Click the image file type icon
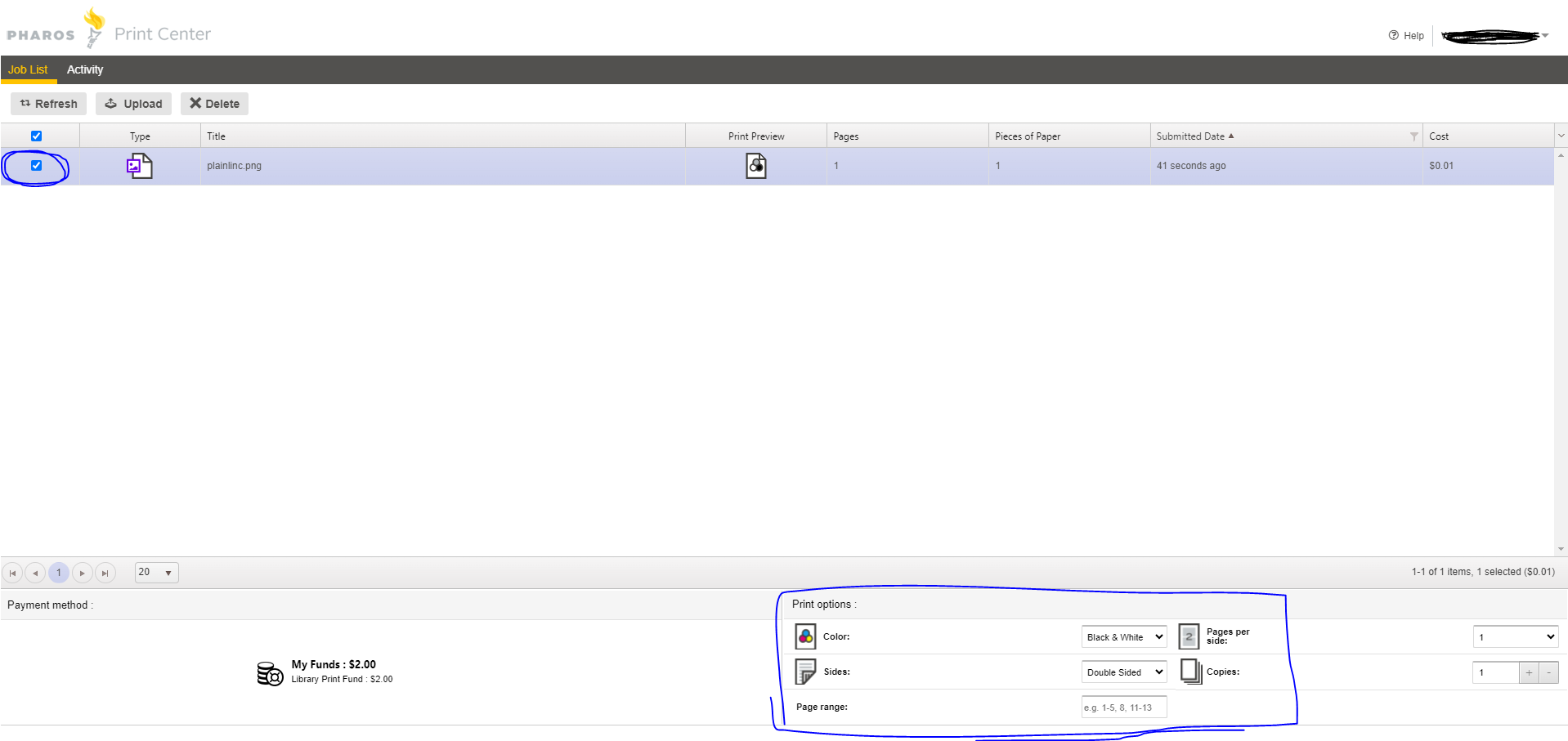Screen dimensions: 1568x741 [139, 166]
